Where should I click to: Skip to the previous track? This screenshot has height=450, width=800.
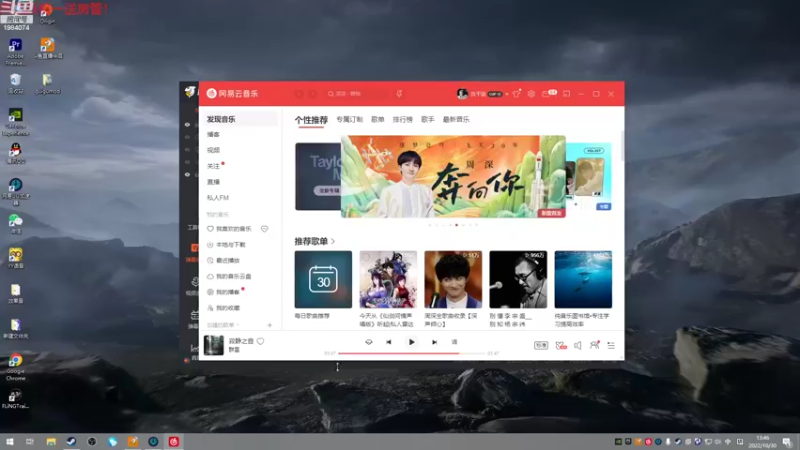pyautogui.click(x=389, y=342)
